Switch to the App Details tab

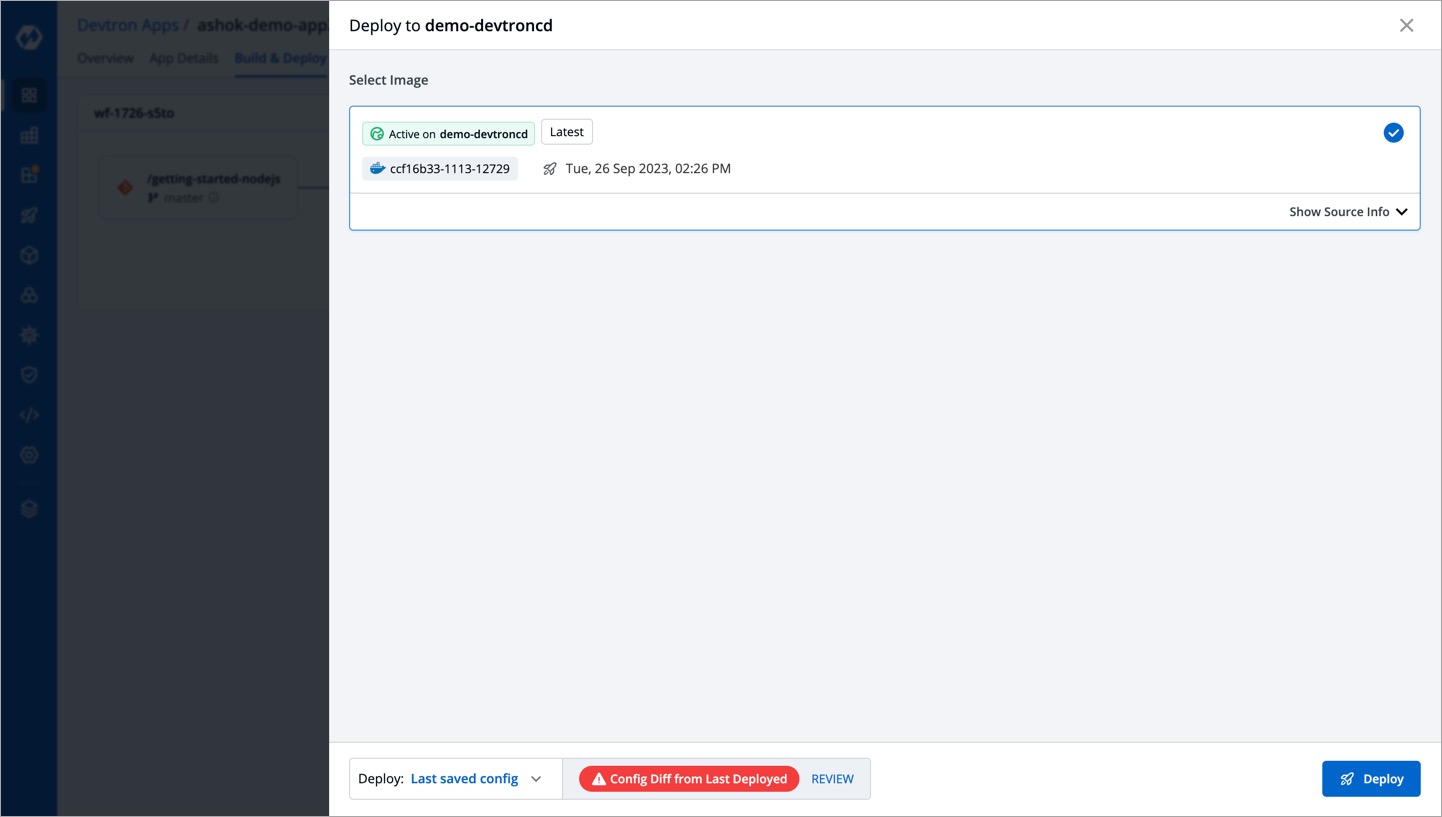[183, 58]
